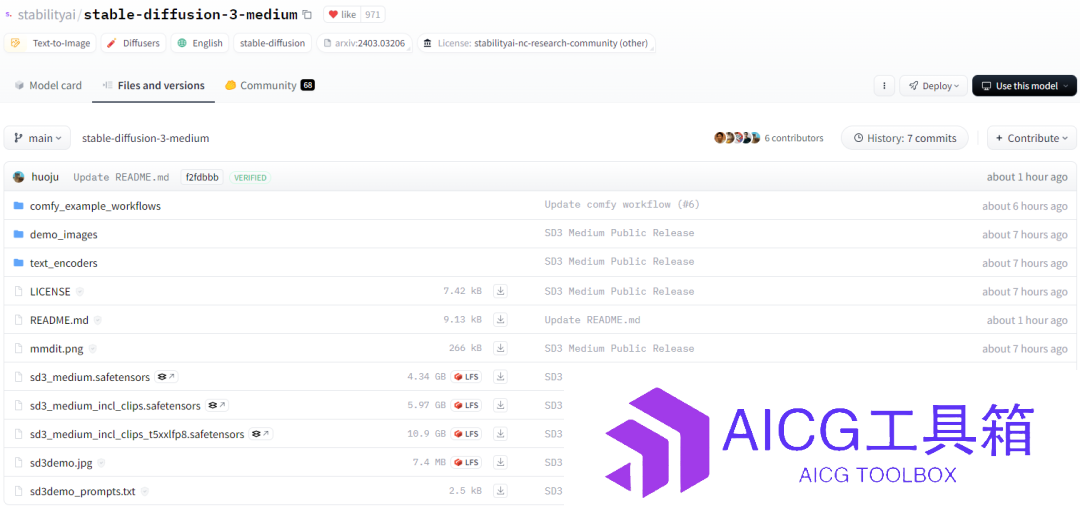Viewport: 1080px width, 508px height.
Task: Click the security scan icon next to README.md
Action: (98, 320)
